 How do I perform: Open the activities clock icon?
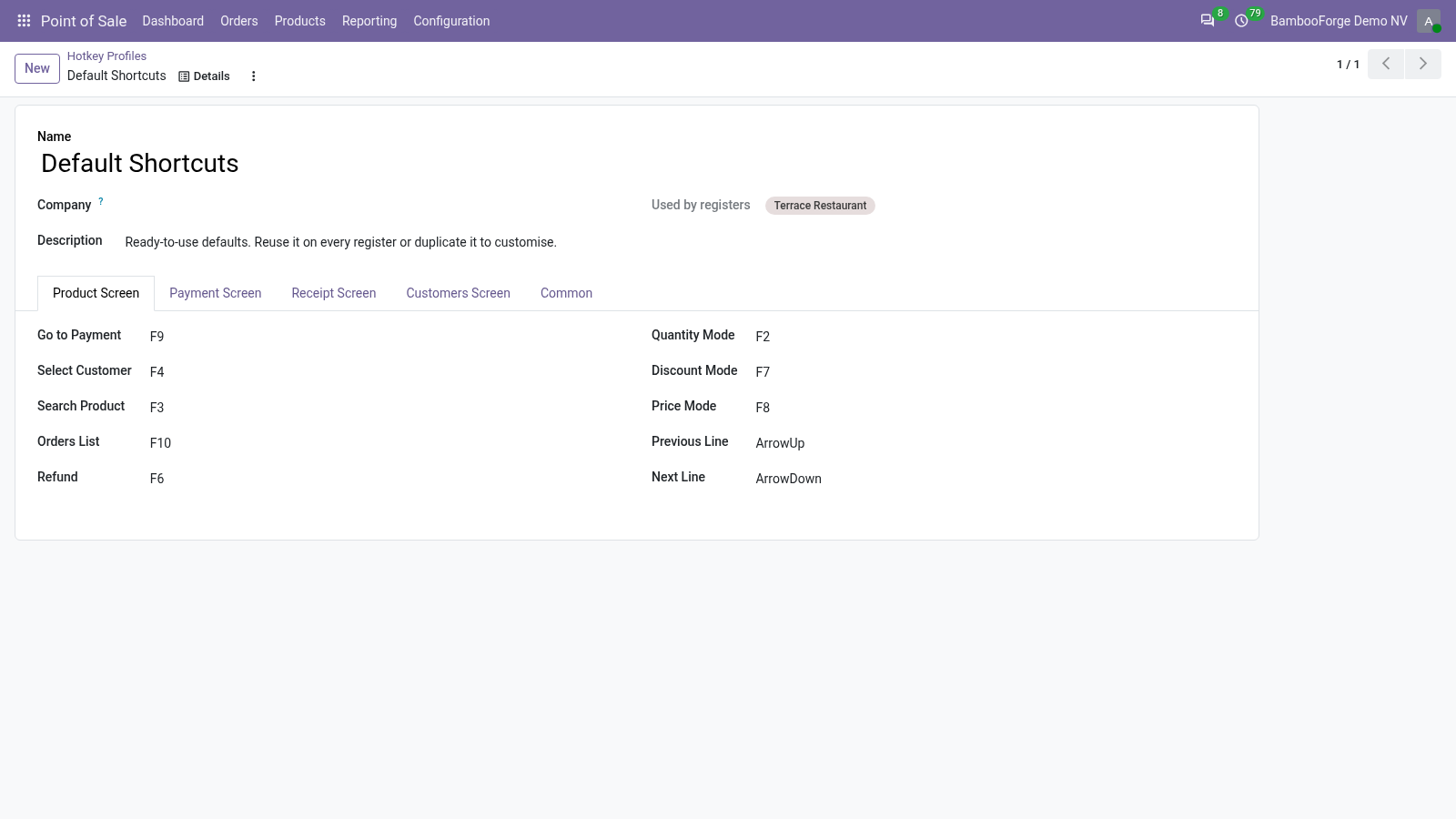[x=1241, y=21]
